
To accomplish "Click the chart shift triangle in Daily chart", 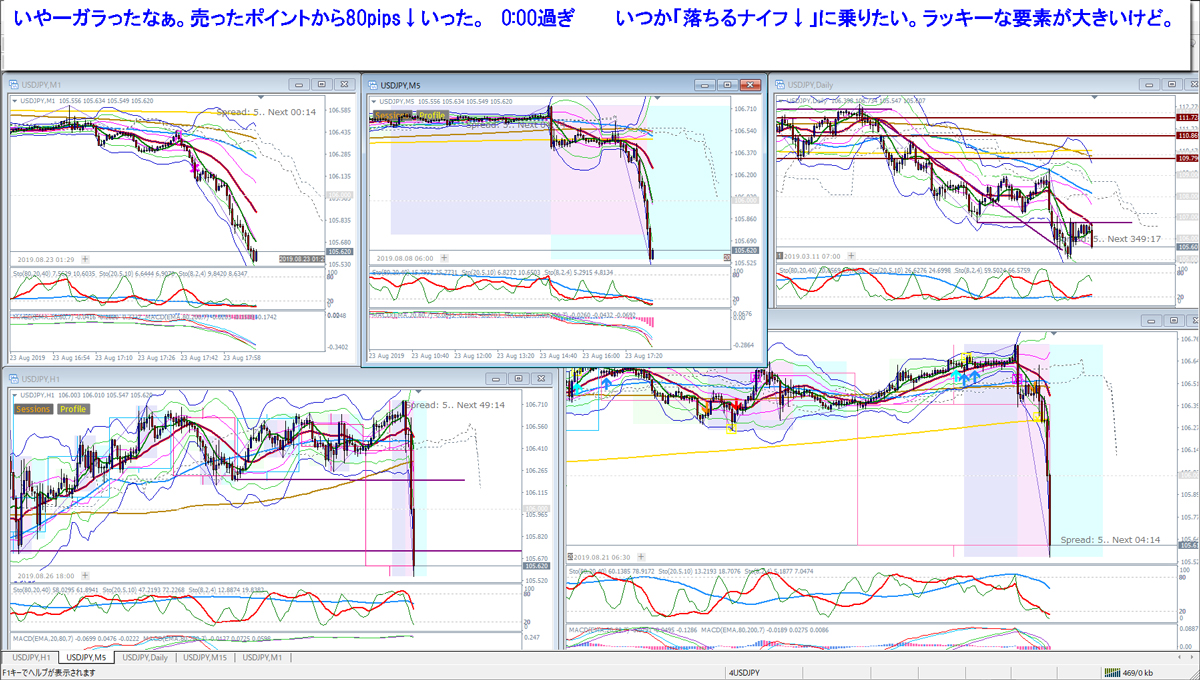I will (x=1095, y=98).
